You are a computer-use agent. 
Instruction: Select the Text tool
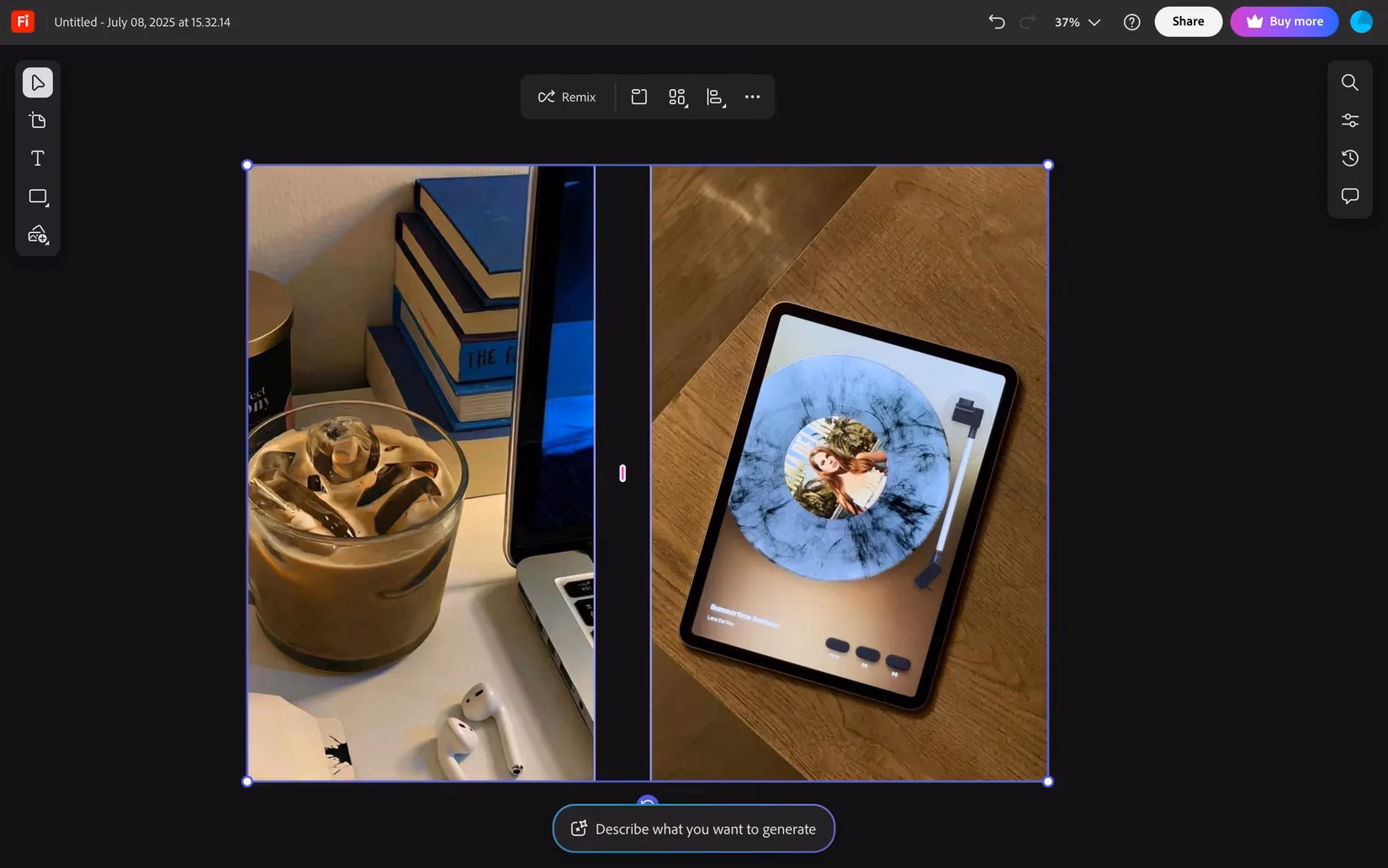(37, 157)
